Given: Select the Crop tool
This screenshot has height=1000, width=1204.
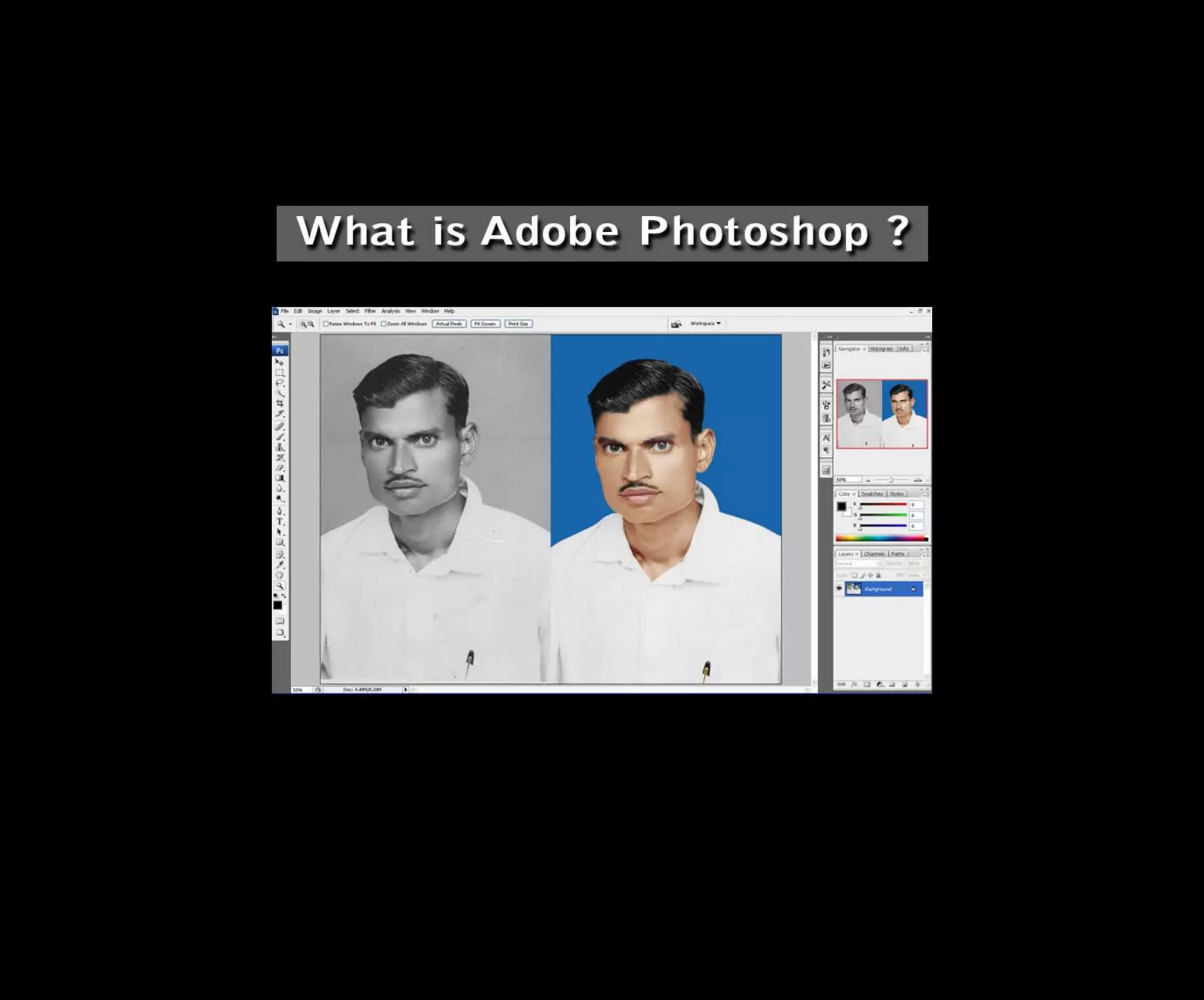Looking at the screenshot, I should pos(280,404).
